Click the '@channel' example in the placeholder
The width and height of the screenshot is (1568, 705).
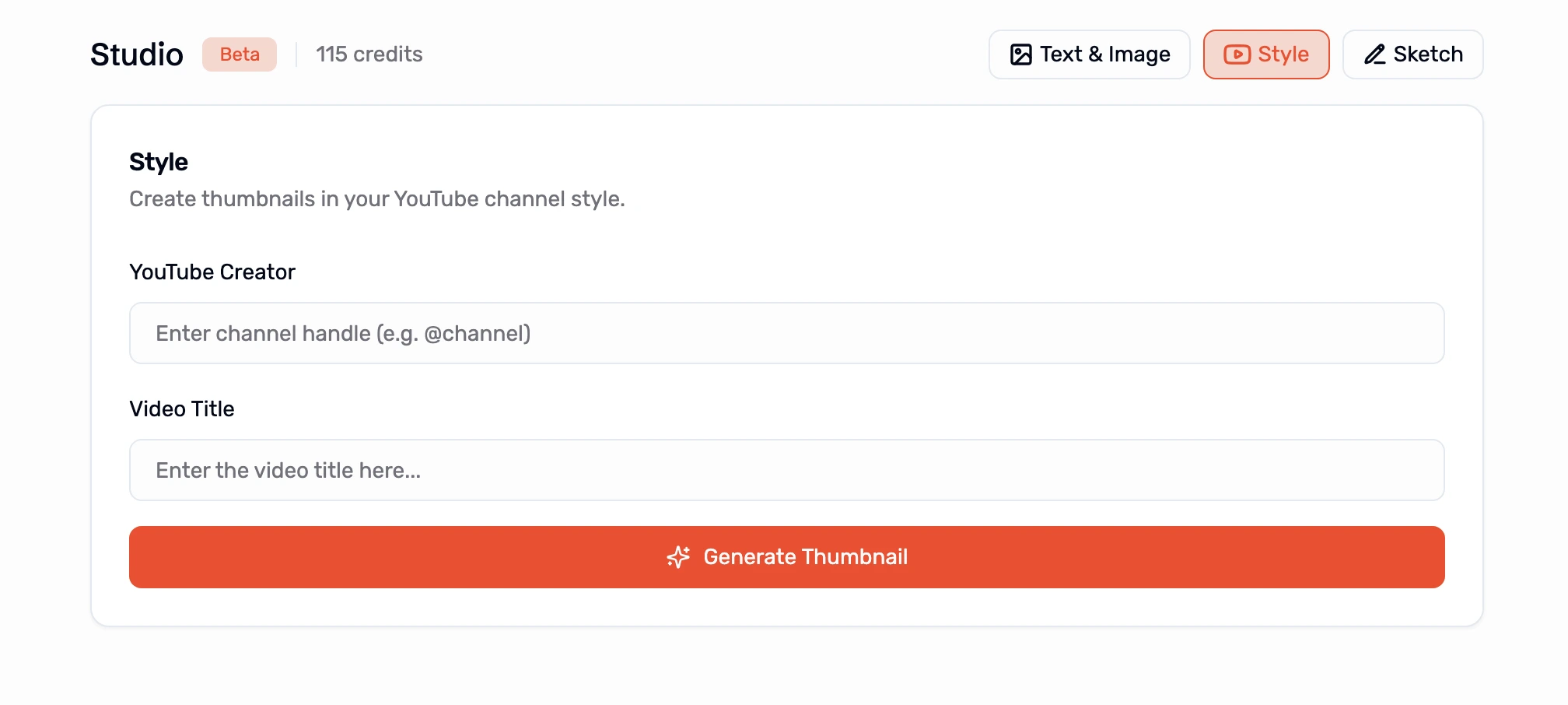477,334
